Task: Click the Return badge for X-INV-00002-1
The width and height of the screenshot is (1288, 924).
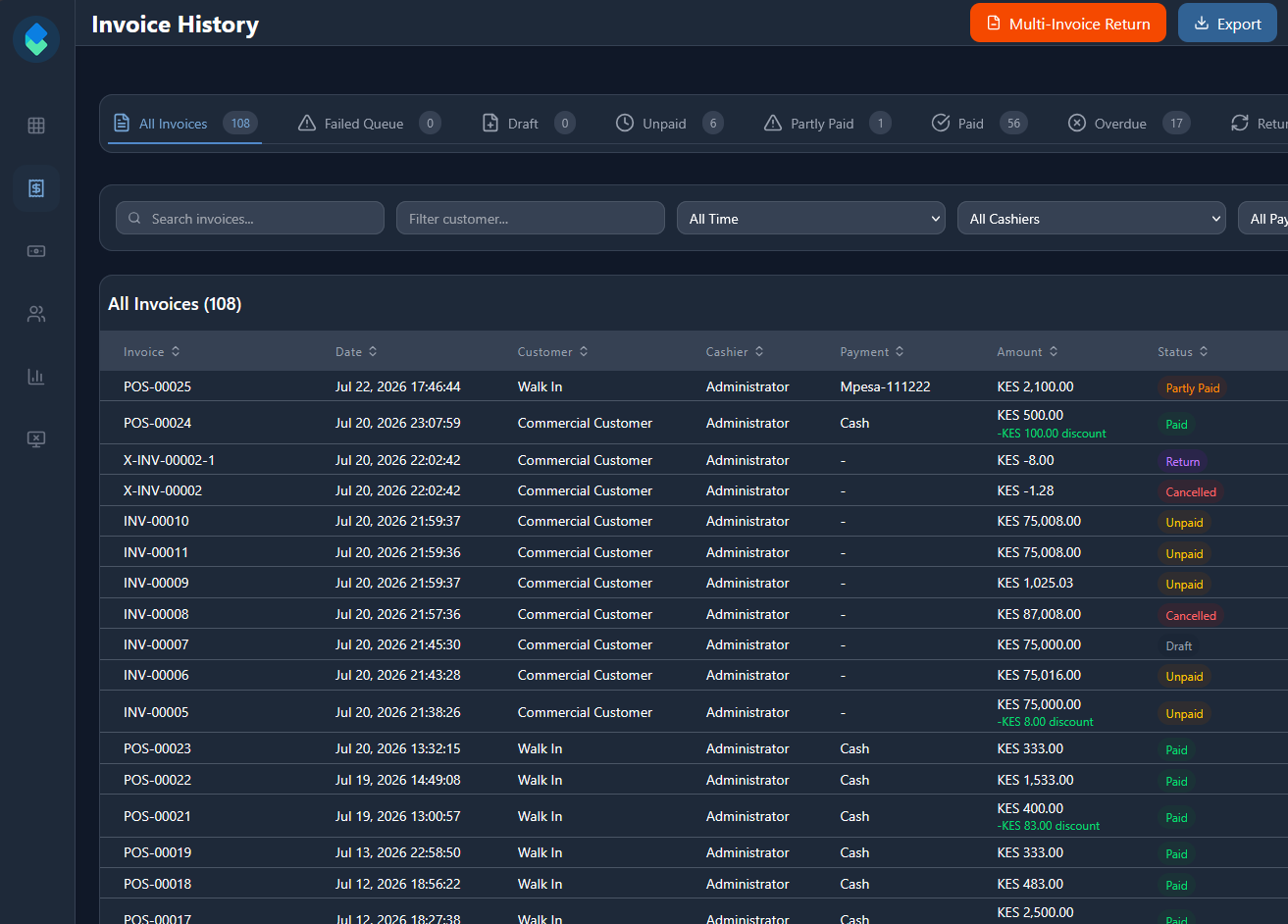Action: pyautogui.click(x=1183, y=461)
